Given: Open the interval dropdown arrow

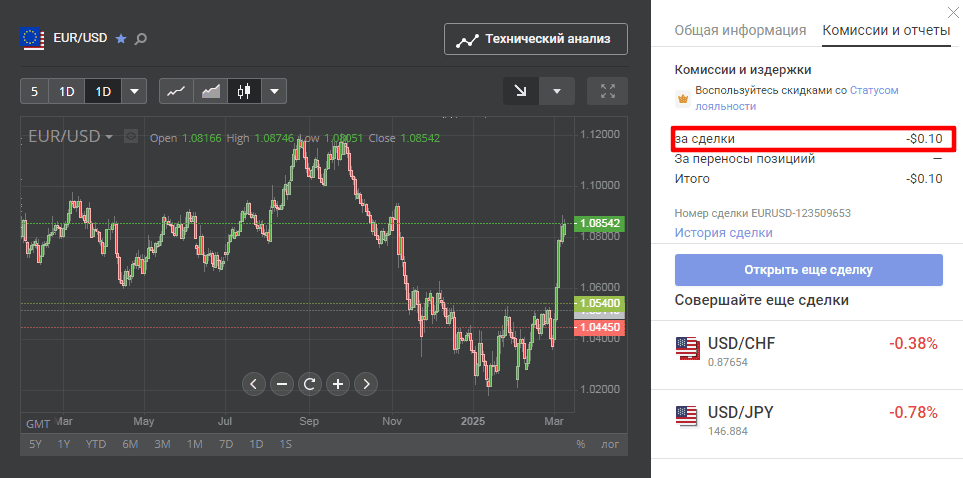Looking at the screenshot, I should (134, 92).
